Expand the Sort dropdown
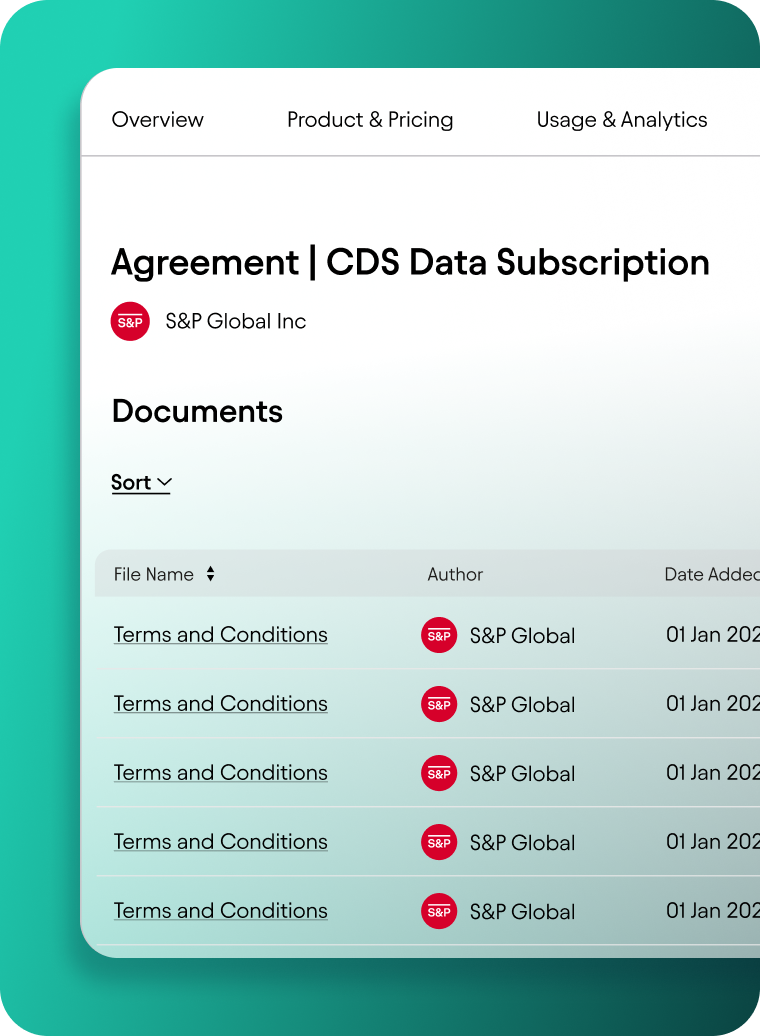This screenshot has height=1036, width=760. [x=141, y=482]
